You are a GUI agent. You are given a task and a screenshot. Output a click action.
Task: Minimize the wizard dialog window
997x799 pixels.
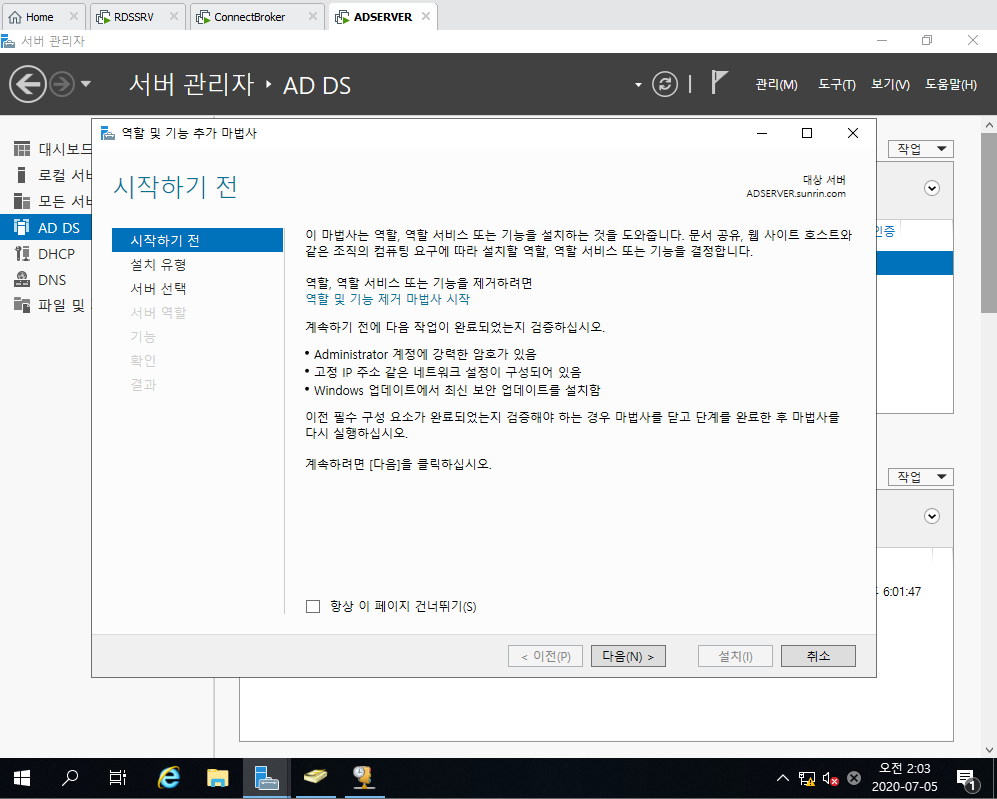762,133
